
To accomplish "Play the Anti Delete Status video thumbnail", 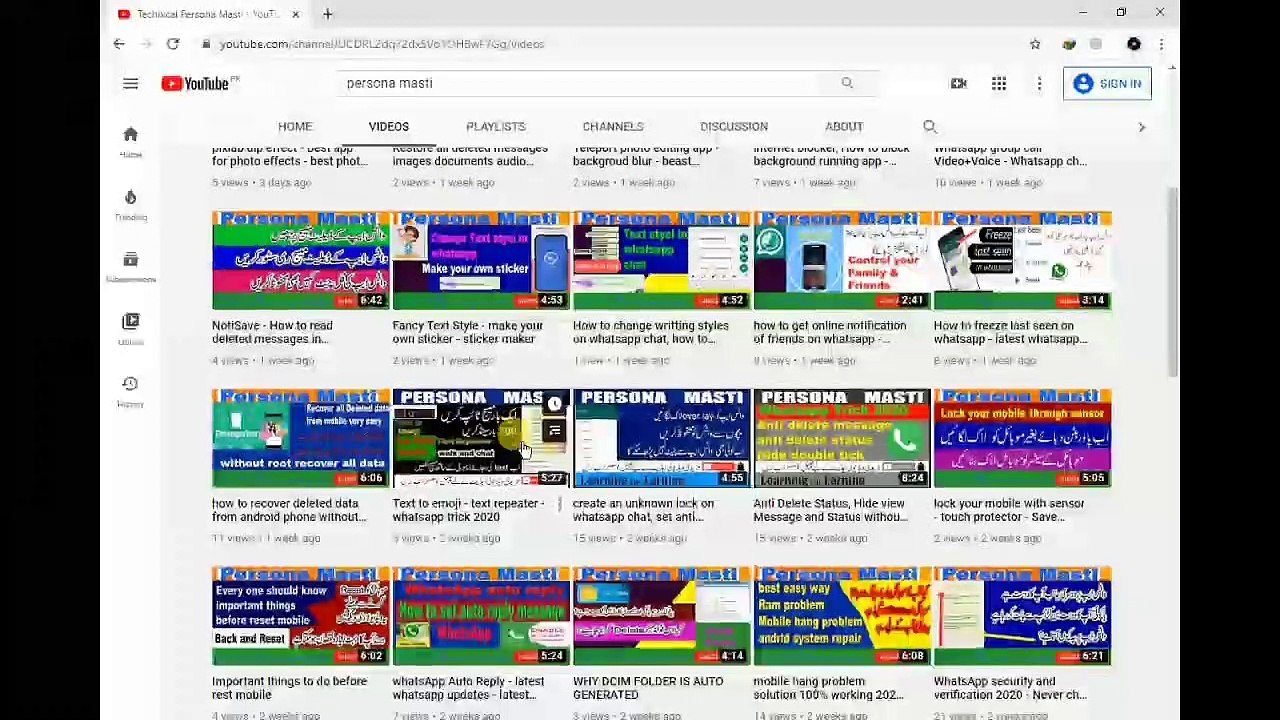I will point(842,438).
